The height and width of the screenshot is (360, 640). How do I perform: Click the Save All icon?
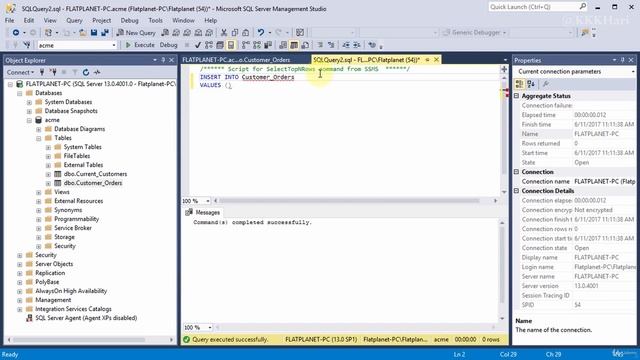click(105, 33)
